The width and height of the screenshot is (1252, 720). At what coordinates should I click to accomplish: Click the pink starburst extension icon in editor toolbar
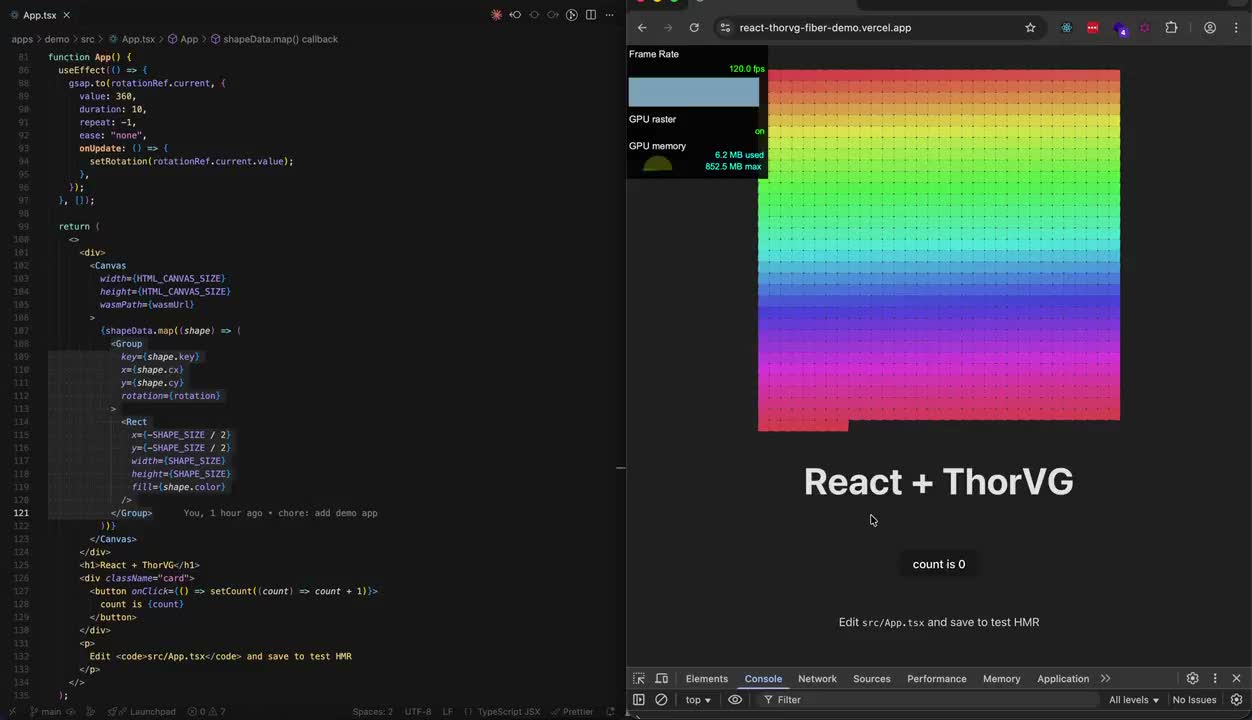pyautogui.click(x=497, y=15)
